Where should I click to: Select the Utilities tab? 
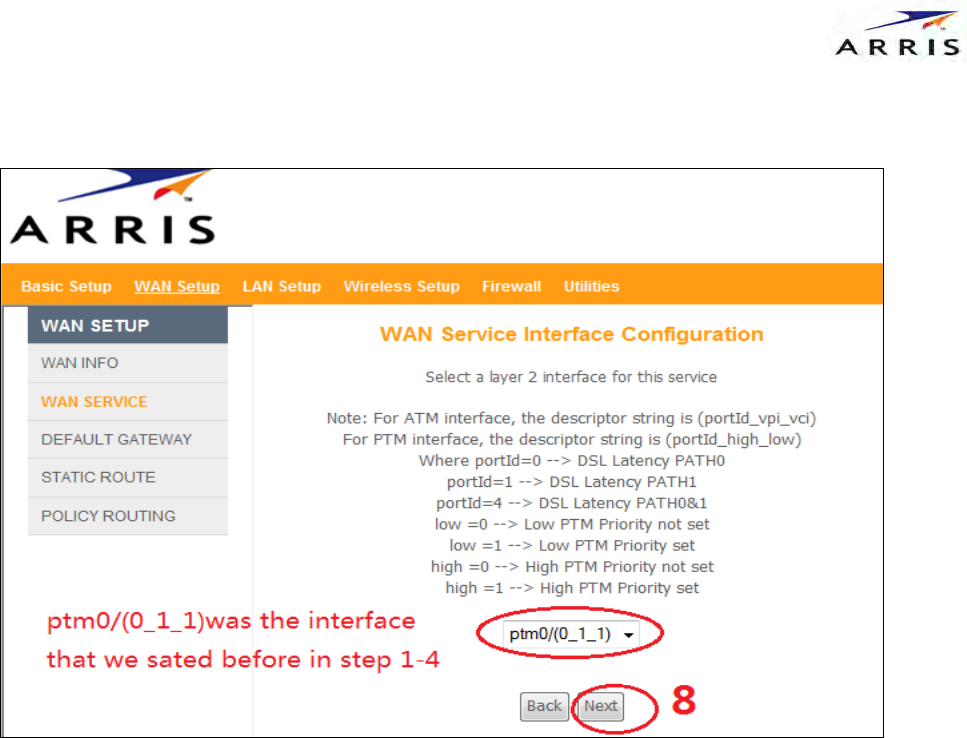pos(591,286)
